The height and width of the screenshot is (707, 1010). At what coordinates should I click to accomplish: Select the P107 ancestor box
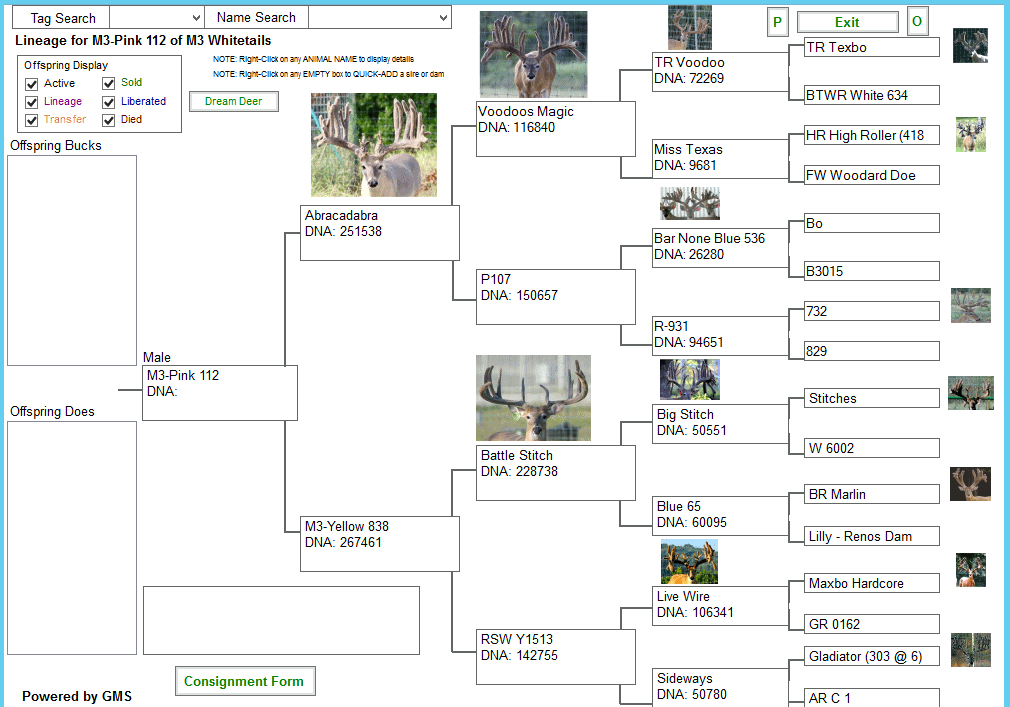click(555, 297)
